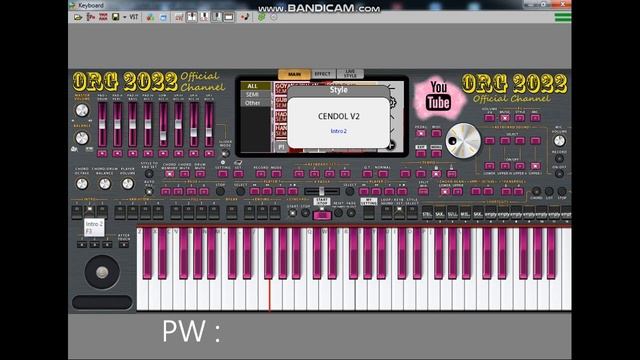Toggle mute button under first fader
The width and height of the screenshot is (640, 360).
[x=102, y=153]
